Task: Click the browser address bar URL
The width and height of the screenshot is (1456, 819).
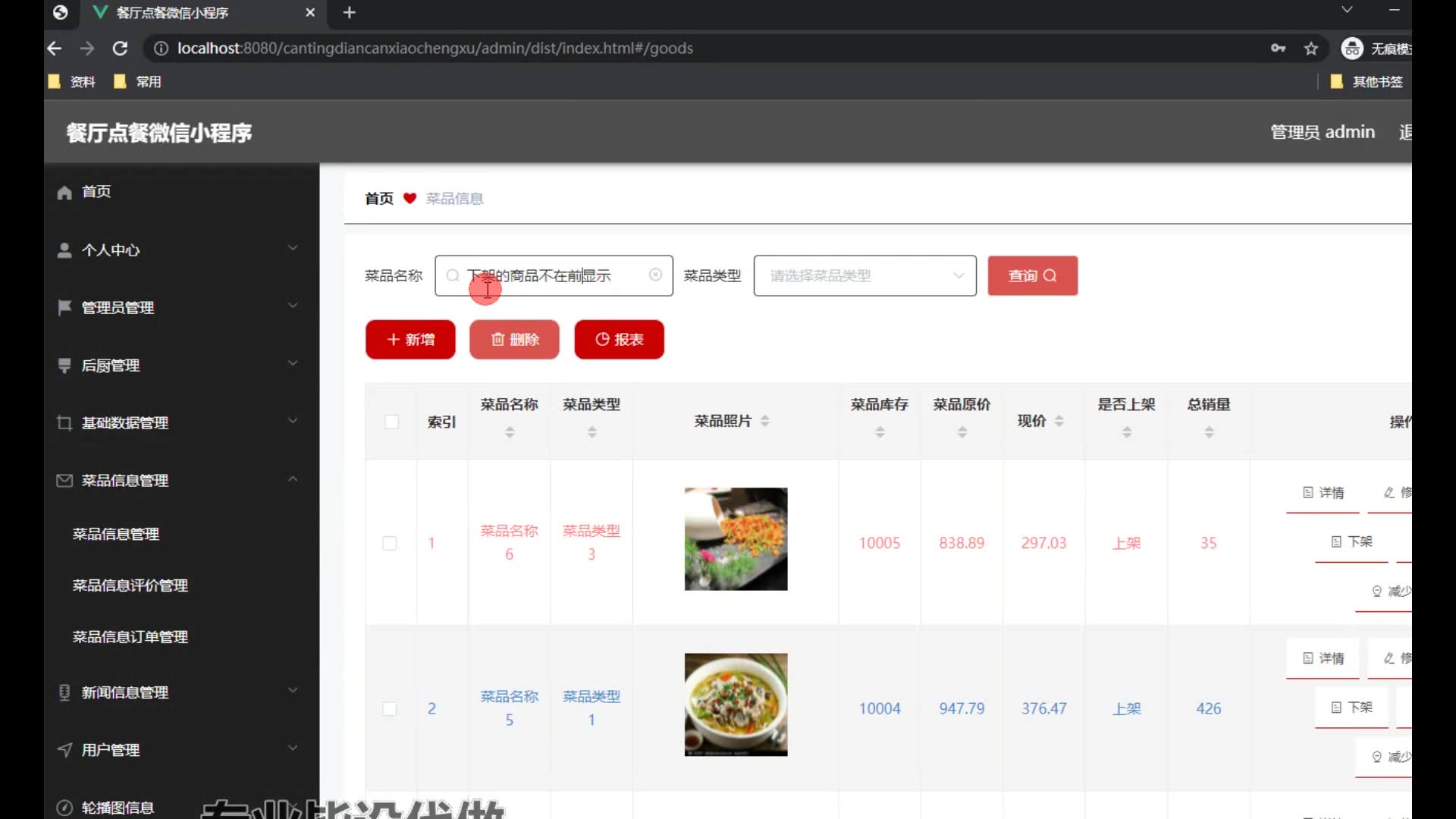Action: coord(435,49)
